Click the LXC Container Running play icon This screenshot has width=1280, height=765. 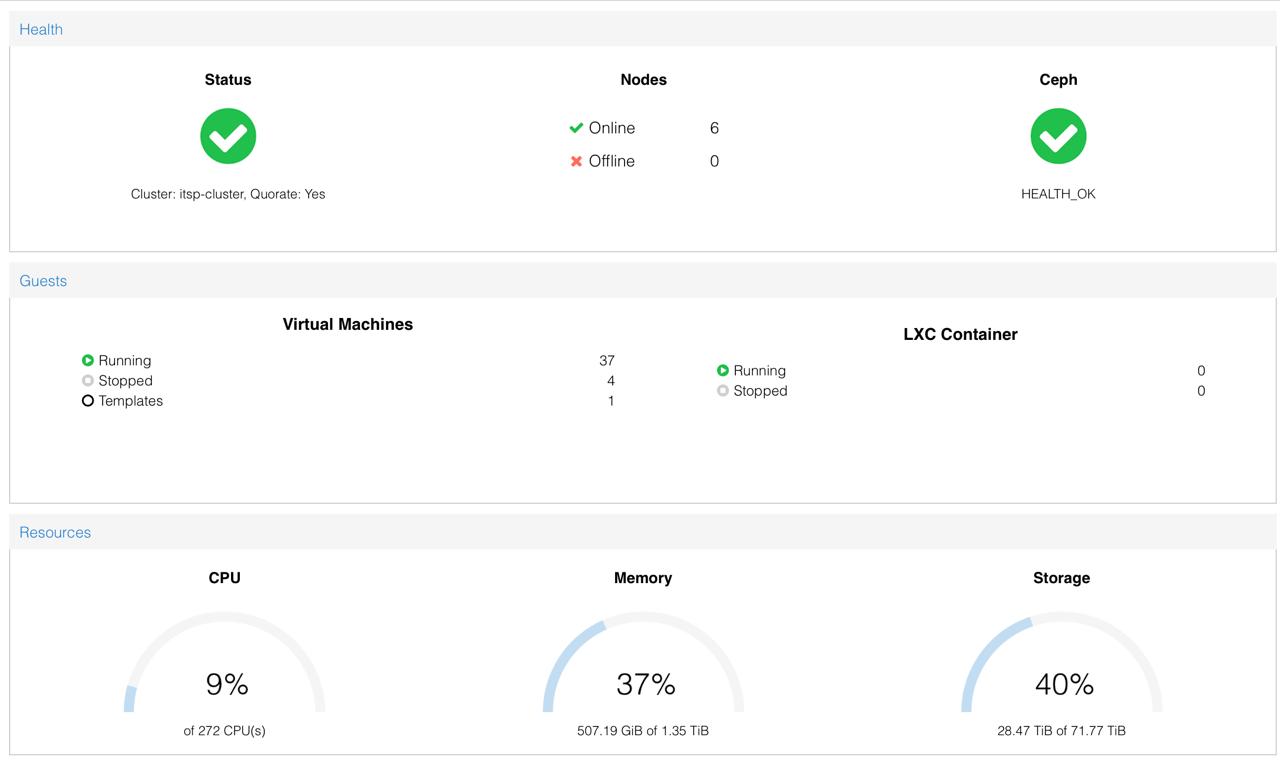tap(723, 370)
